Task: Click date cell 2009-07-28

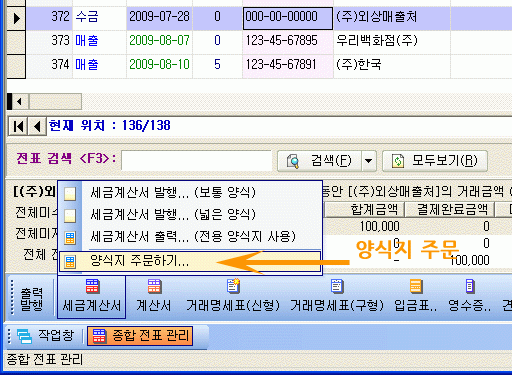Action: pyautogui.click(x=159, y=18)
